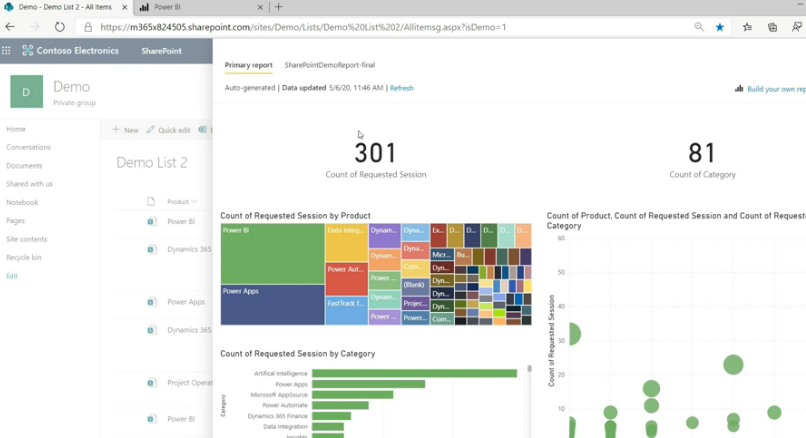The width and height of the screenshot is (806, 438).
Task: Click the 301 Count of Requested Session card
Action: click(376, 160)
